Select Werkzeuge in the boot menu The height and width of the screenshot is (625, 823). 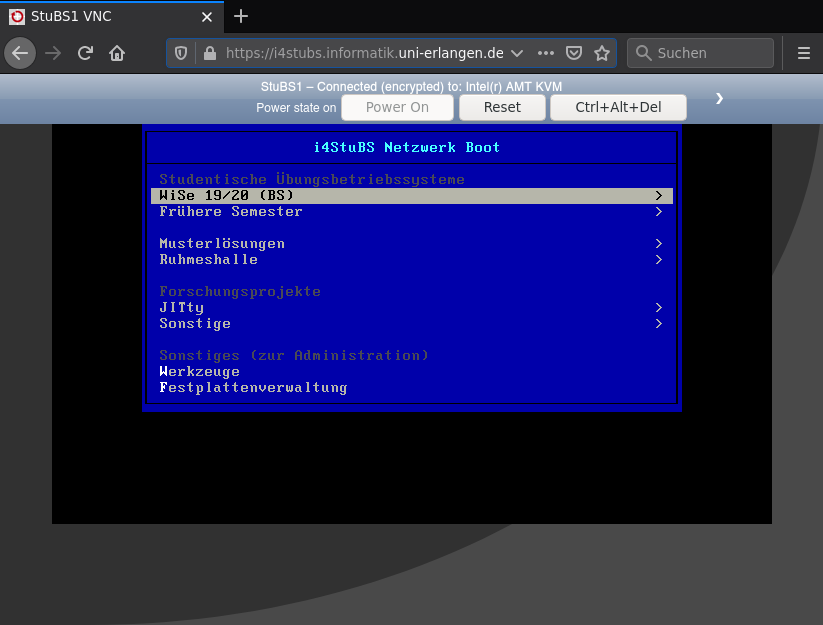point(200,372)
